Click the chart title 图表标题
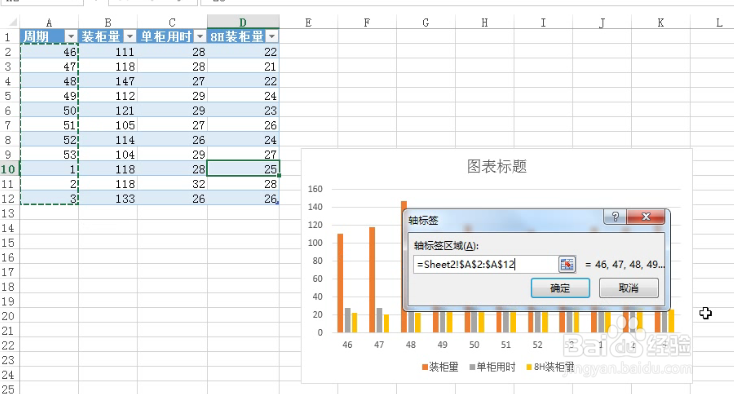This screenshot has width=734, height=394. pos(497,166)
